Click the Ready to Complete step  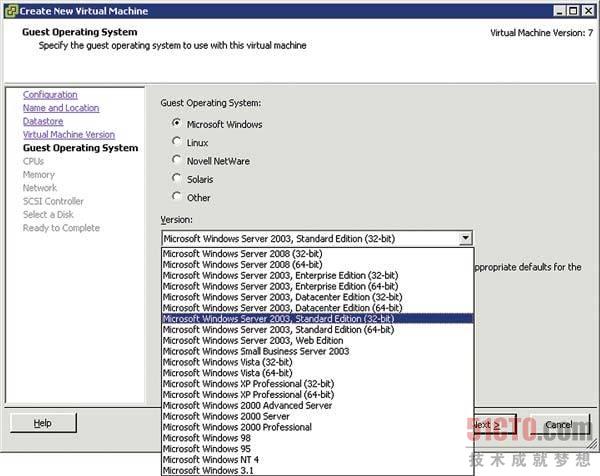(x=61, y=228)
